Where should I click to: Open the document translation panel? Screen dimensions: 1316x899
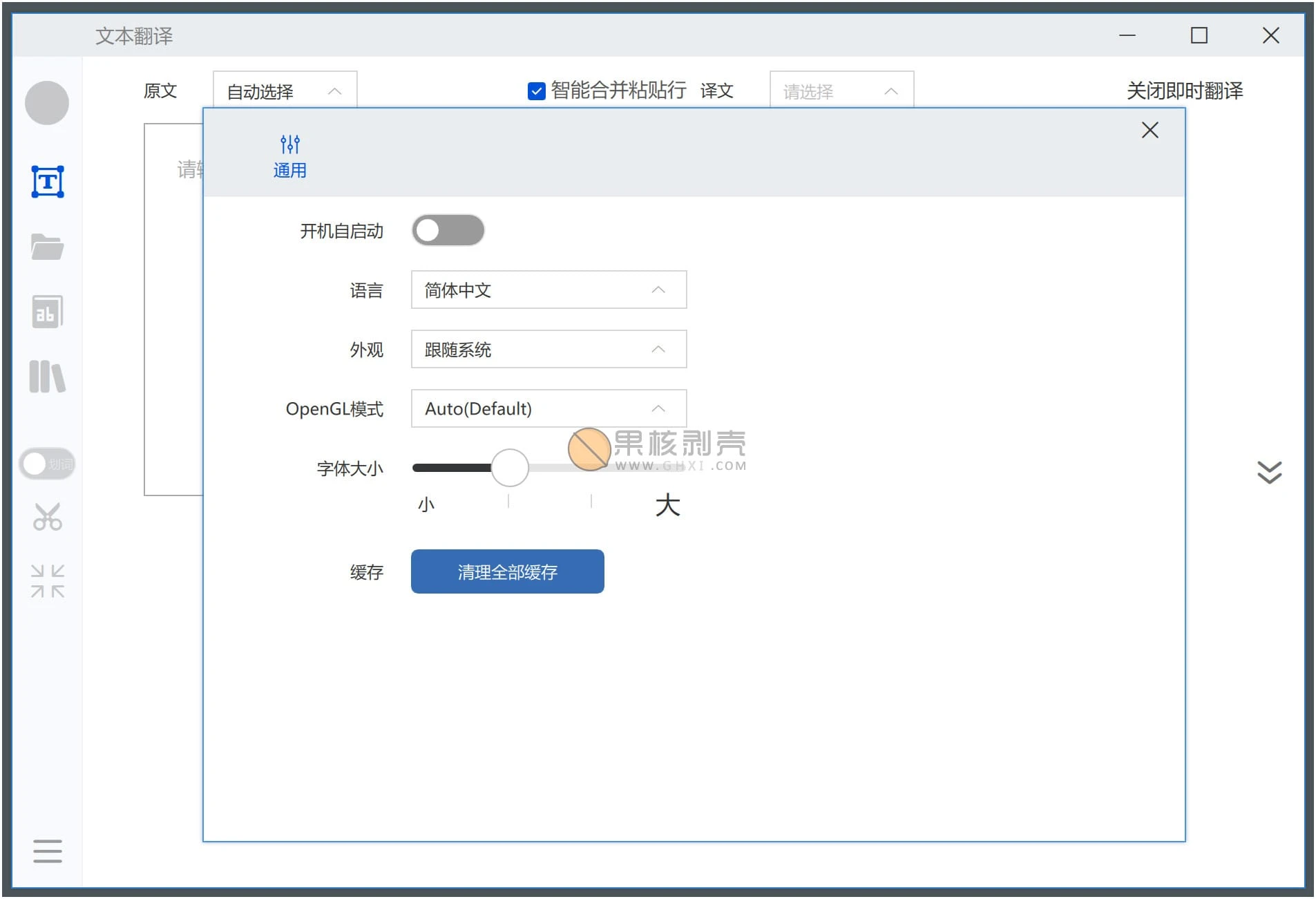click(47, 247)
